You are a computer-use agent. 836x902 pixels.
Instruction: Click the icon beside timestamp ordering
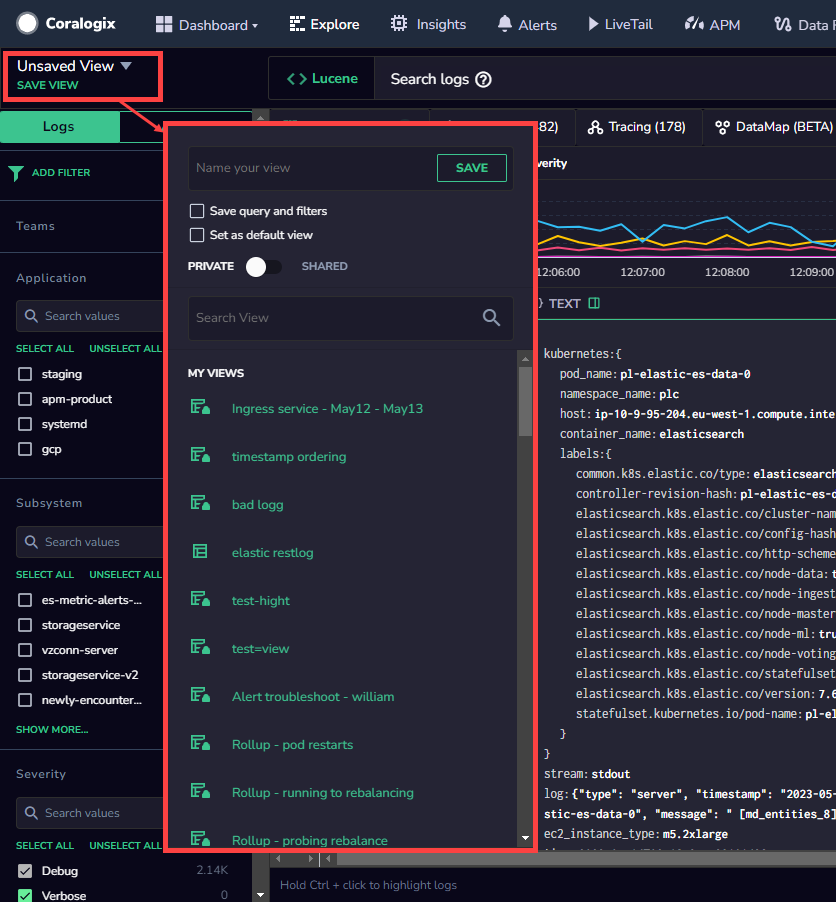pyautogui.click(x=200, y=456)
